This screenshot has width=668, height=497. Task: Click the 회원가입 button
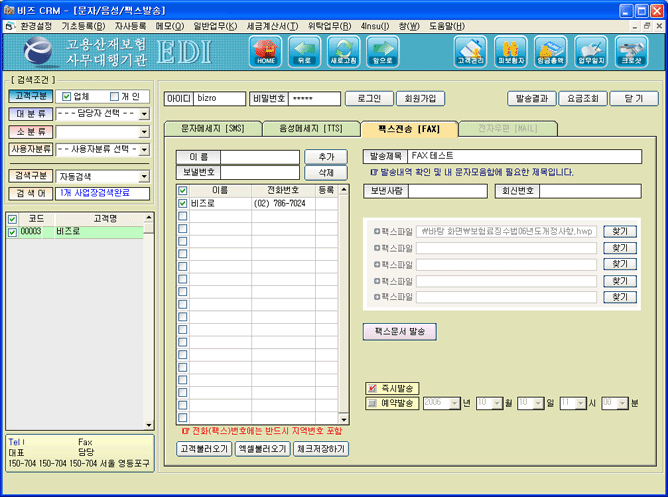[420, 98]
